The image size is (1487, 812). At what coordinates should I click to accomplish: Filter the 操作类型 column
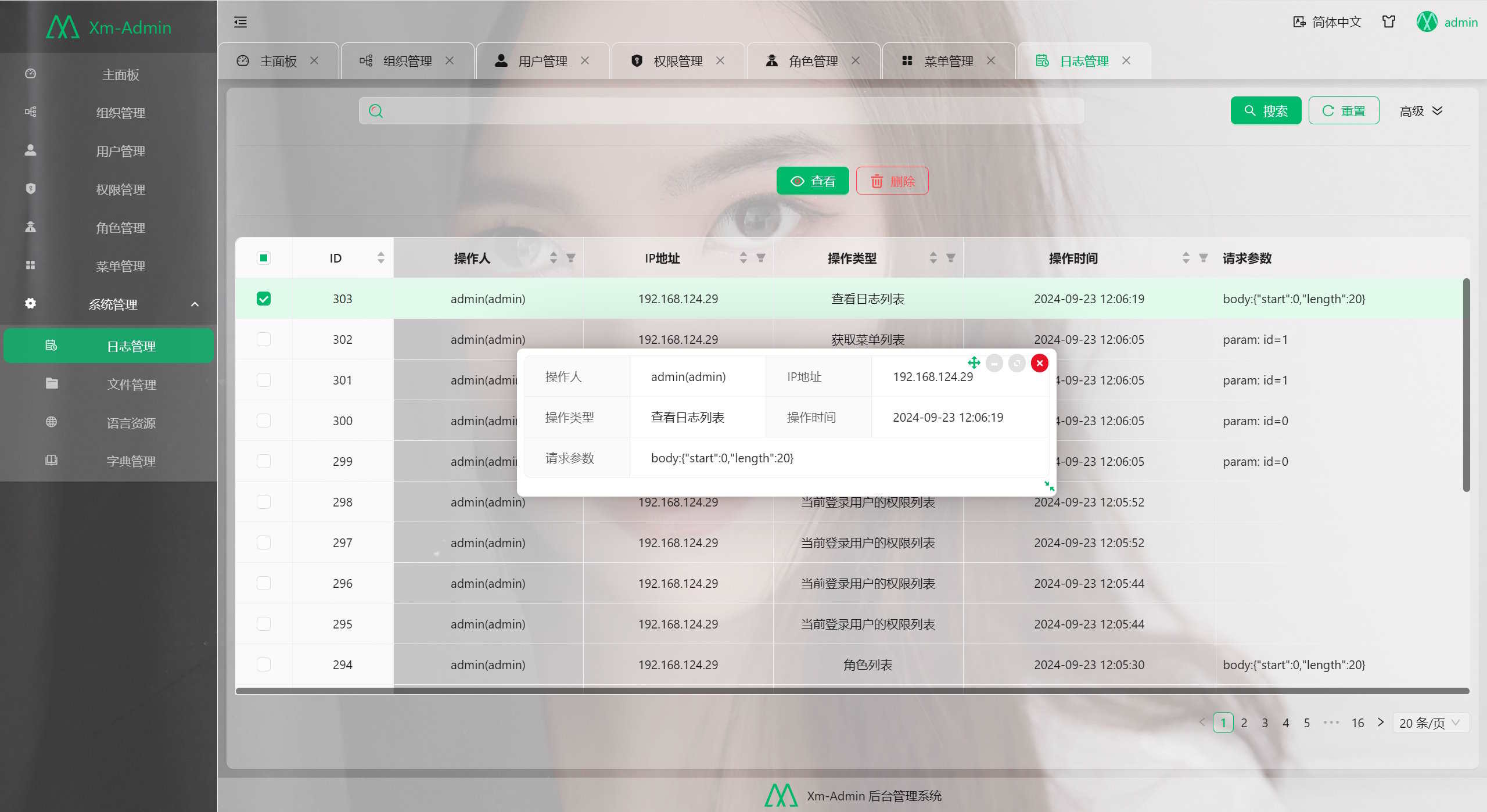pos(951,258)
